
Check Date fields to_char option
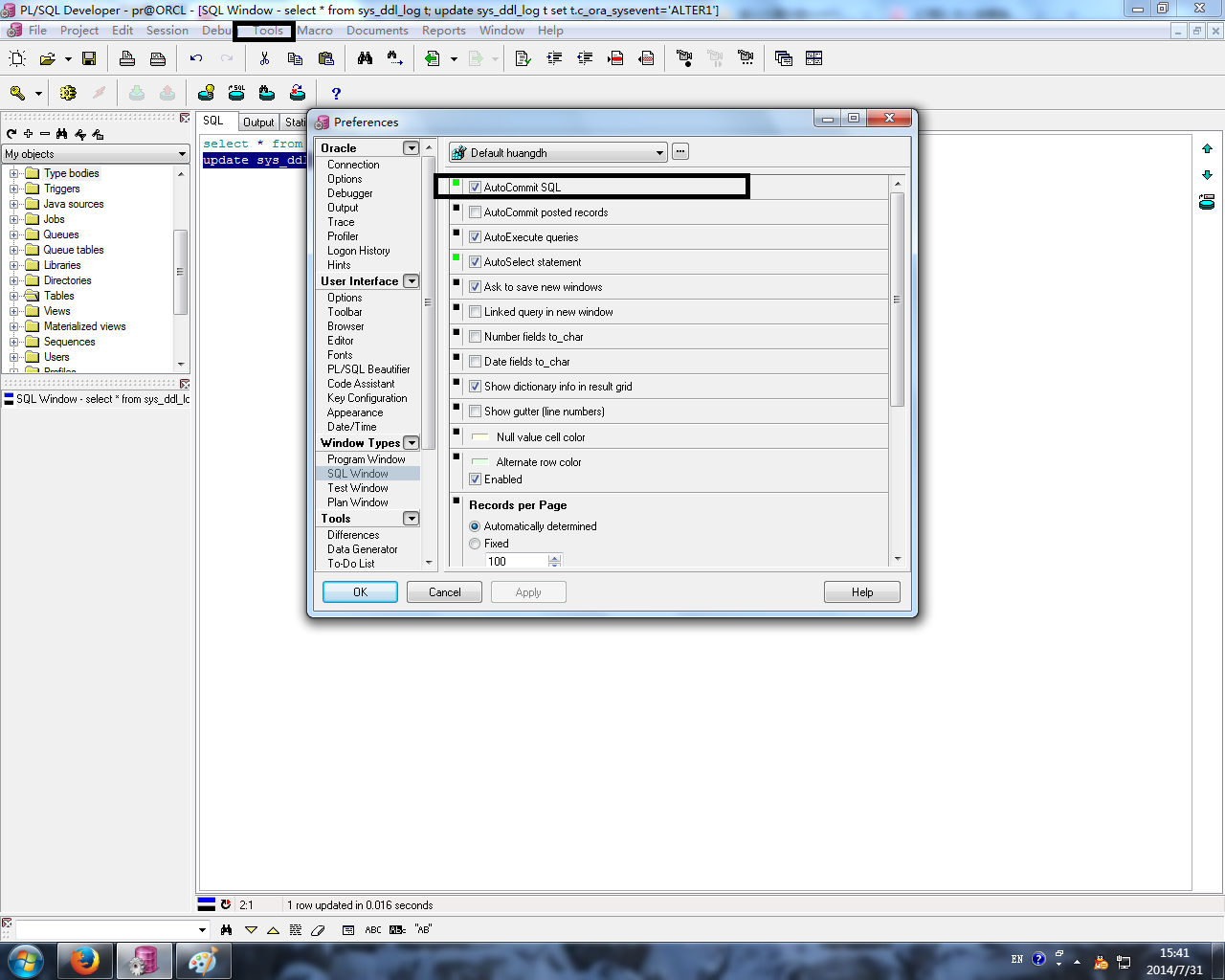coord(475,362)
